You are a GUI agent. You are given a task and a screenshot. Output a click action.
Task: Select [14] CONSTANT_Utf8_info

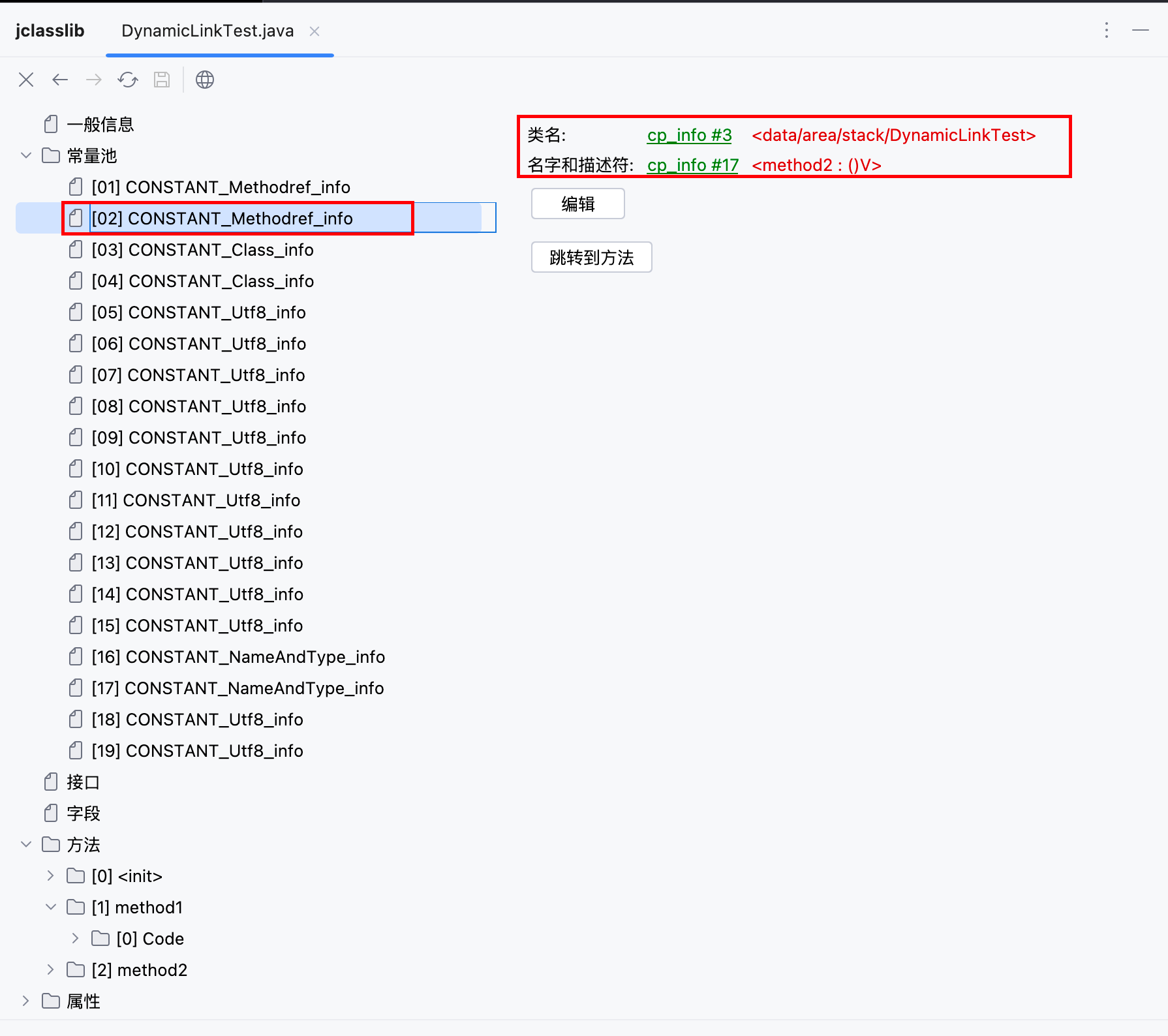click(198, 594)
